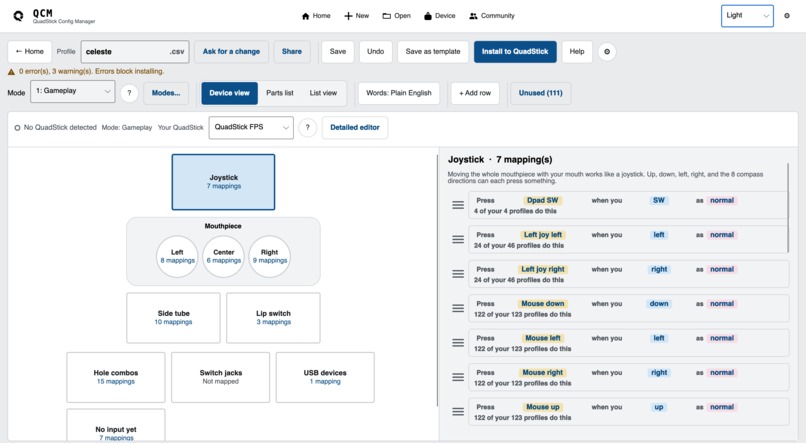Expand the Mode dropdown showing 1: Gameplay
Screen dimensions: 806x443
coord(72,91)
